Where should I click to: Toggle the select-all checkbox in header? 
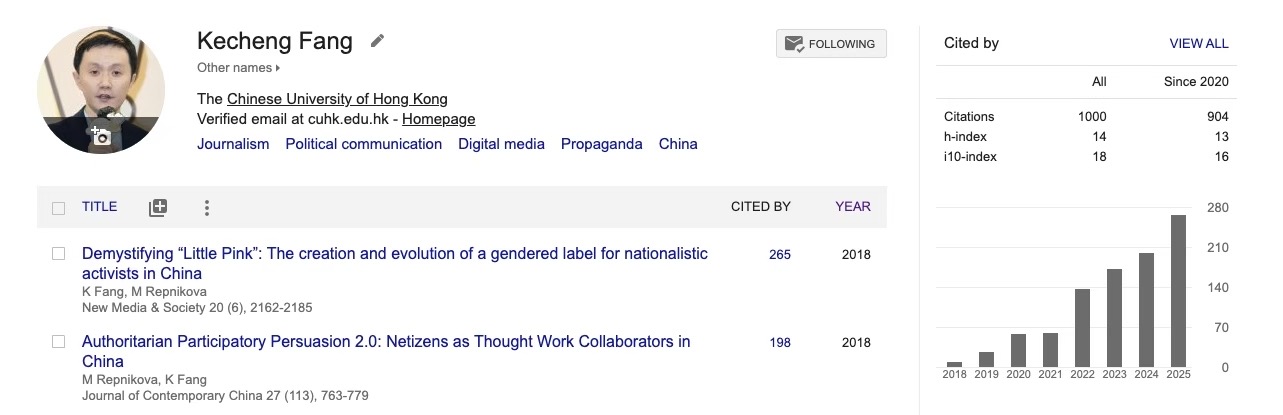point(58,208)
